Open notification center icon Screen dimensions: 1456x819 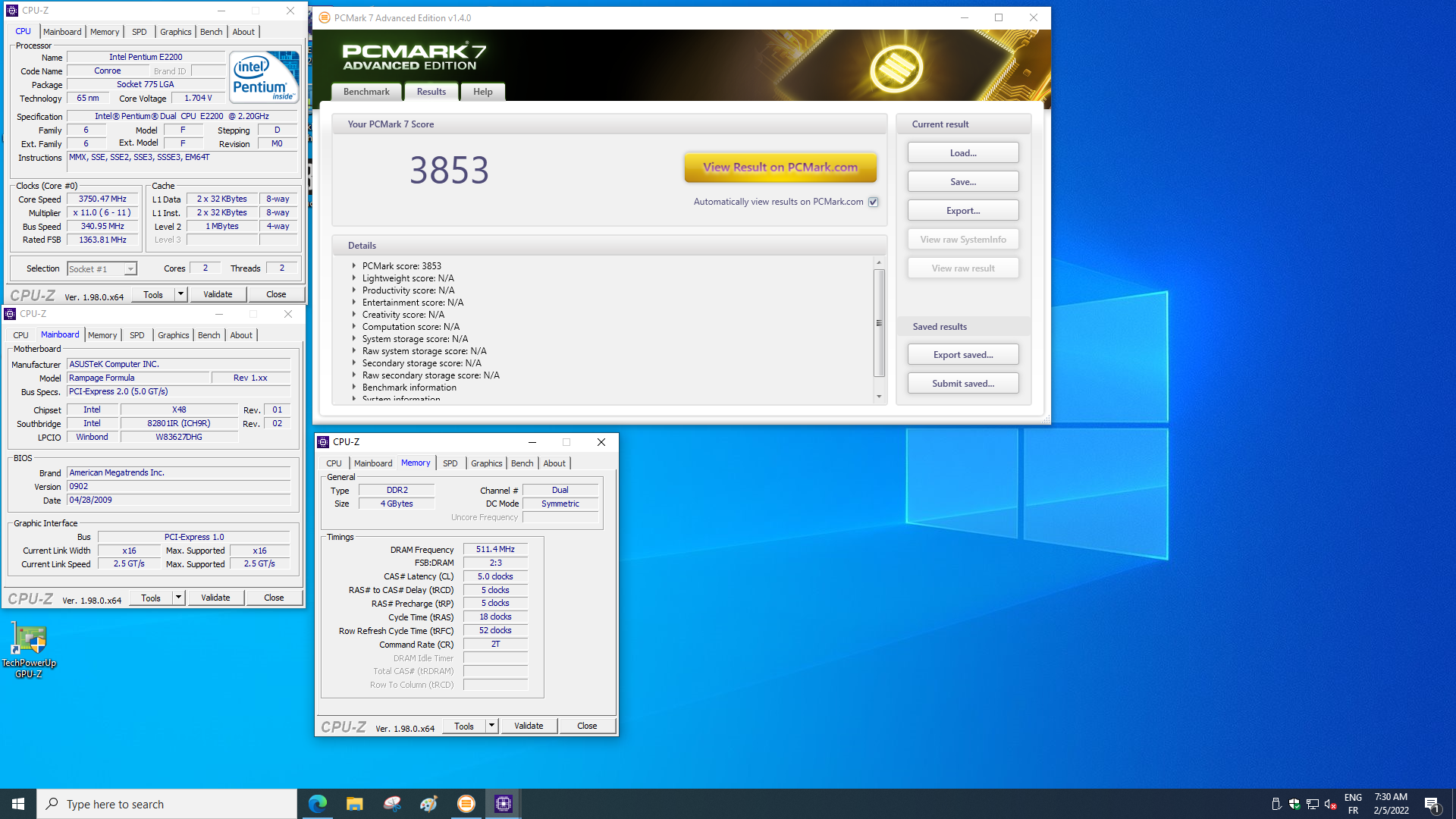click(1432, 804)
